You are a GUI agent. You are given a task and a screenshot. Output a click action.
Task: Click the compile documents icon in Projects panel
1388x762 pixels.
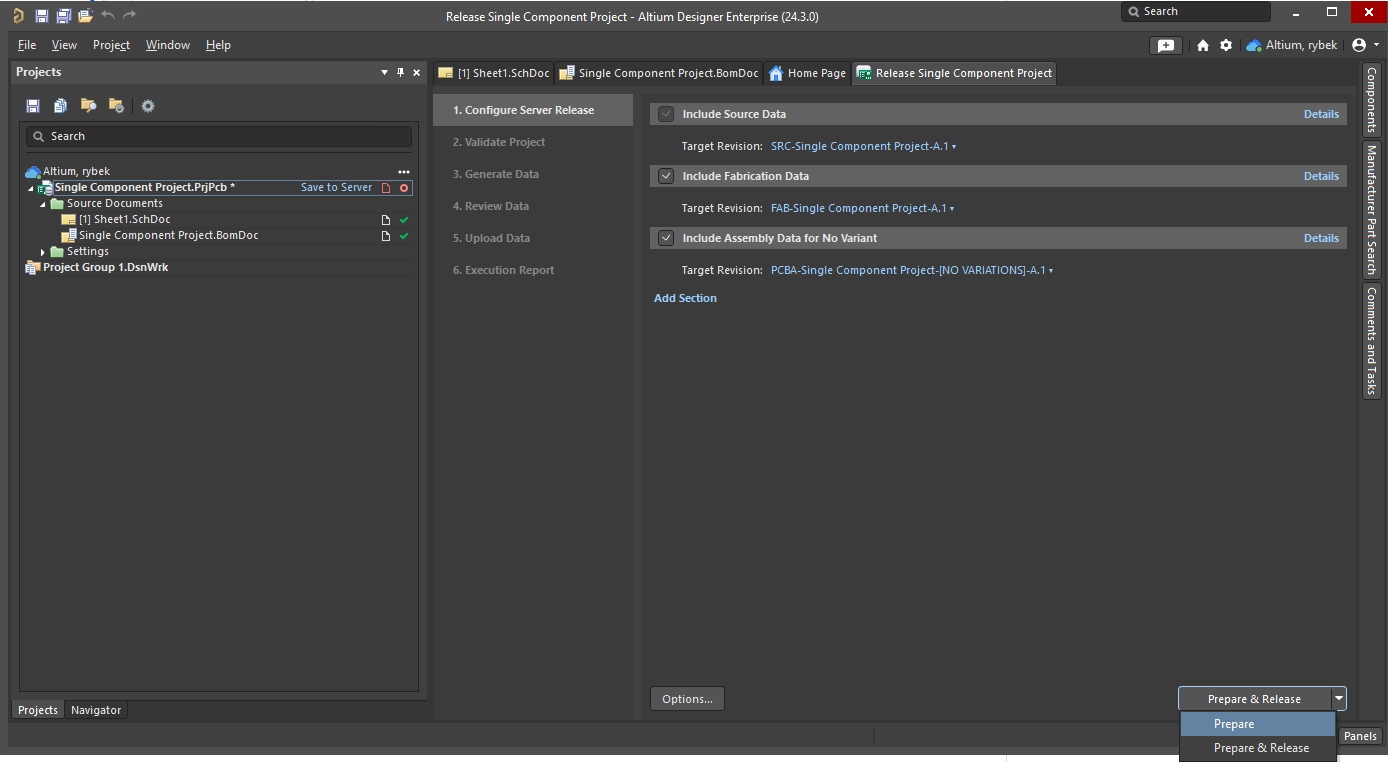click(61, 106)
